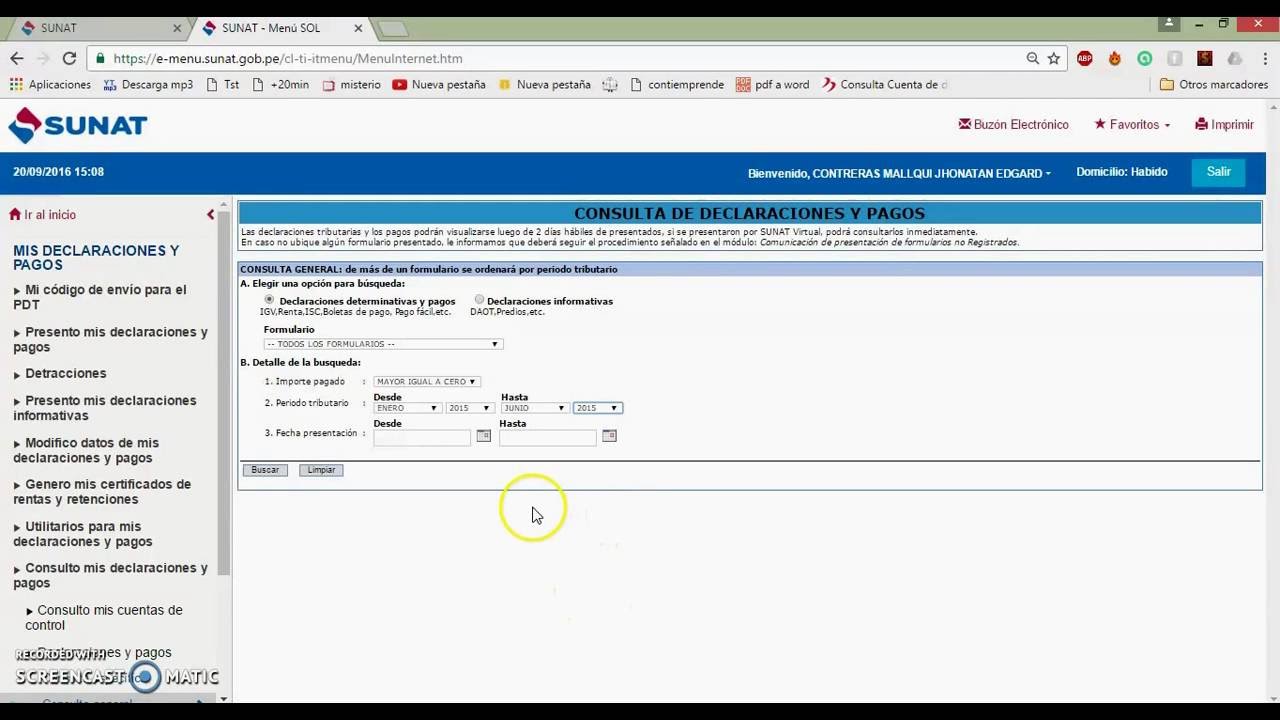Open Consulta Cuenta de bookmark
Image resolution: width=1280 pixels, height=720 pixels.
[884, 85]
